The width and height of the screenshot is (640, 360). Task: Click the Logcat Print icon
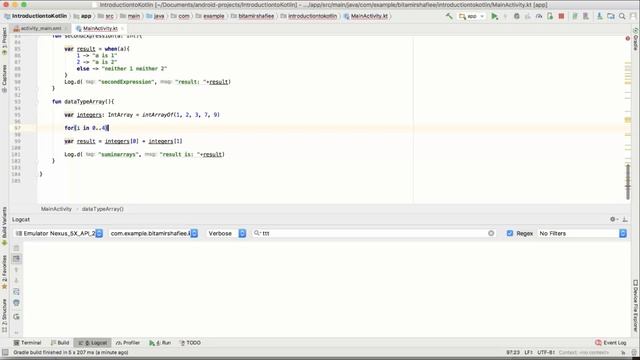coord(16,303)
